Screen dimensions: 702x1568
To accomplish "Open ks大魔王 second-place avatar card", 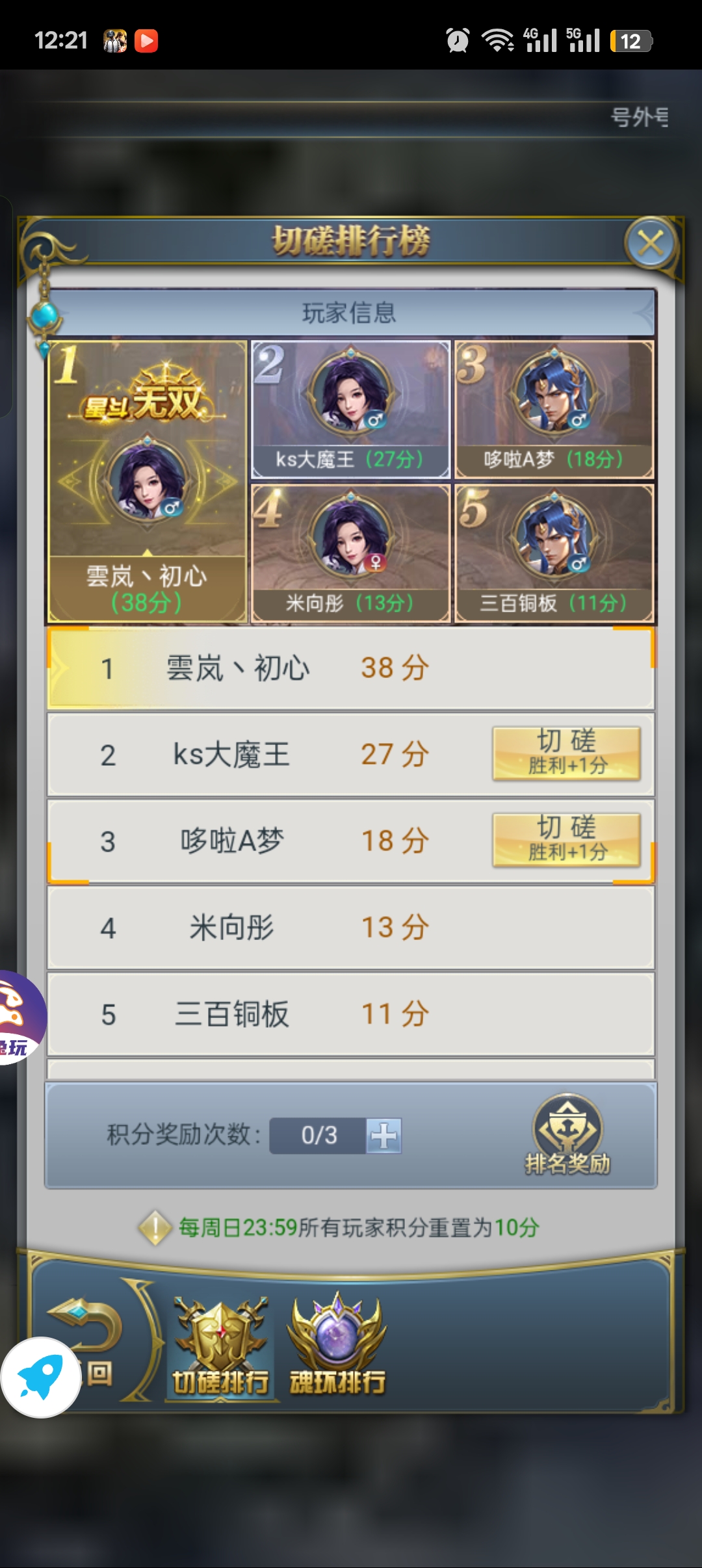I will [351, 410].
